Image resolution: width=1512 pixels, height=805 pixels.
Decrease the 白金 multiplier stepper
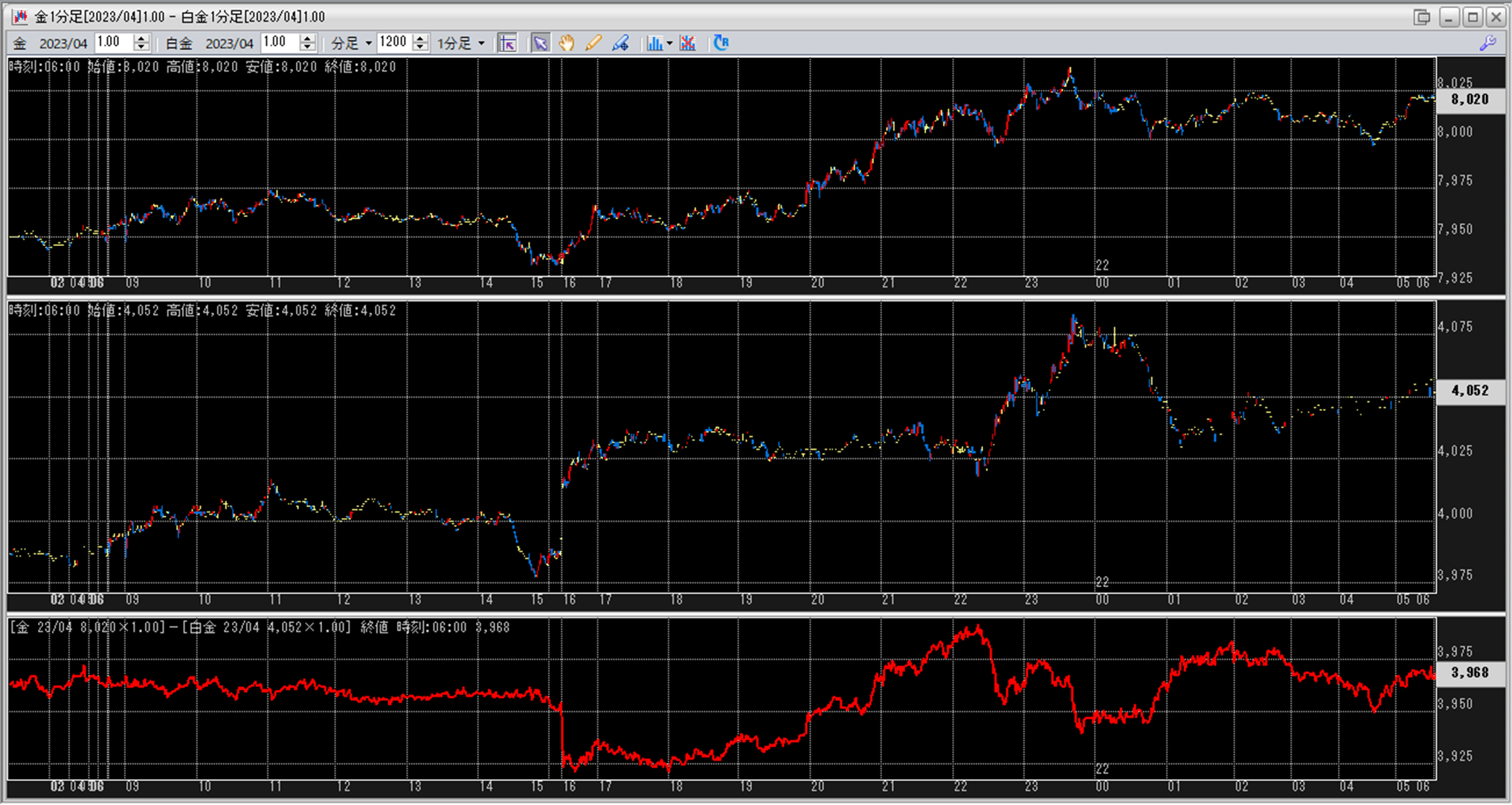308,48
